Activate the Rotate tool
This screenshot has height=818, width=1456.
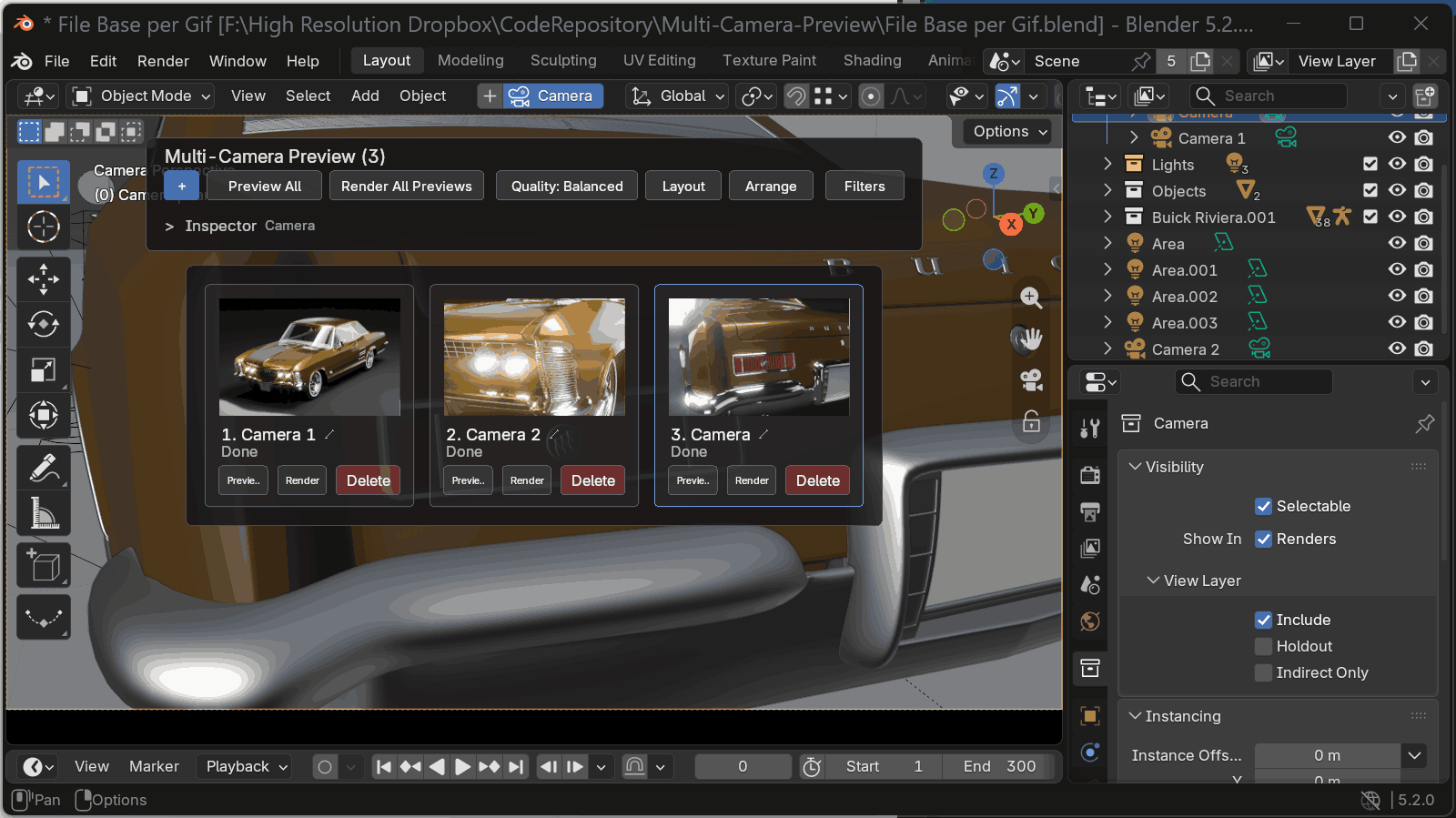44,324
